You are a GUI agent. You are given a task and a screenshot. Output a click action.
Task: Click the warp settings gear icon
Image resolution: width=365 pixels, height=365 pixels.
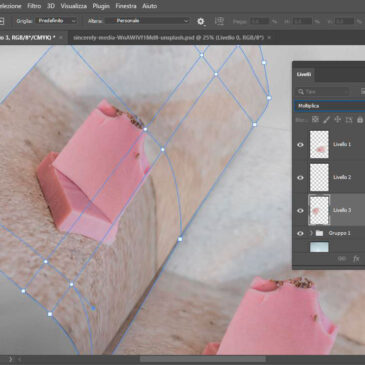pos(200,21)
